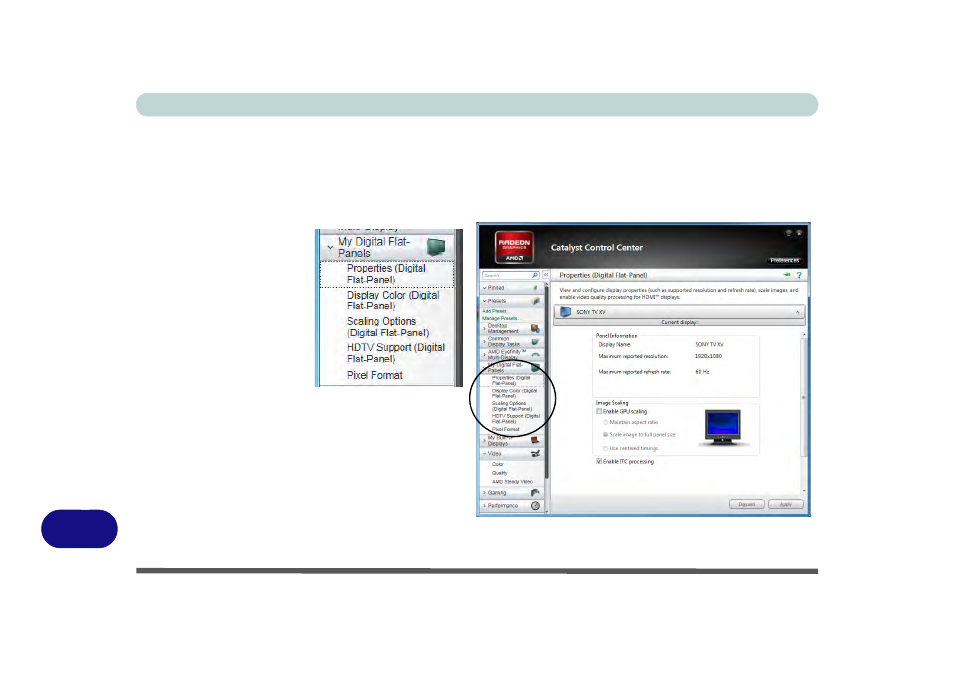The width and height of the screenshot is (954, 673).
Task: Click the Common Display Tasks icon
Action: [535, 342]
